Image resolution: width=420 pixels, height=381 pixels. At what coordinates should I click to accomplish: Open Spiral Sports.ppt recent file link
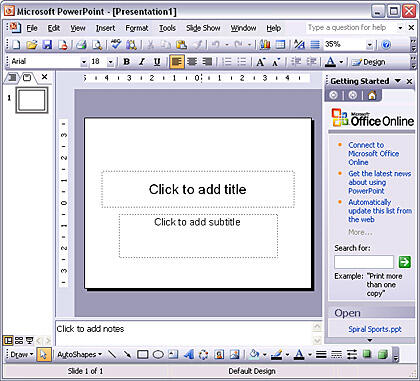point(375,329)
